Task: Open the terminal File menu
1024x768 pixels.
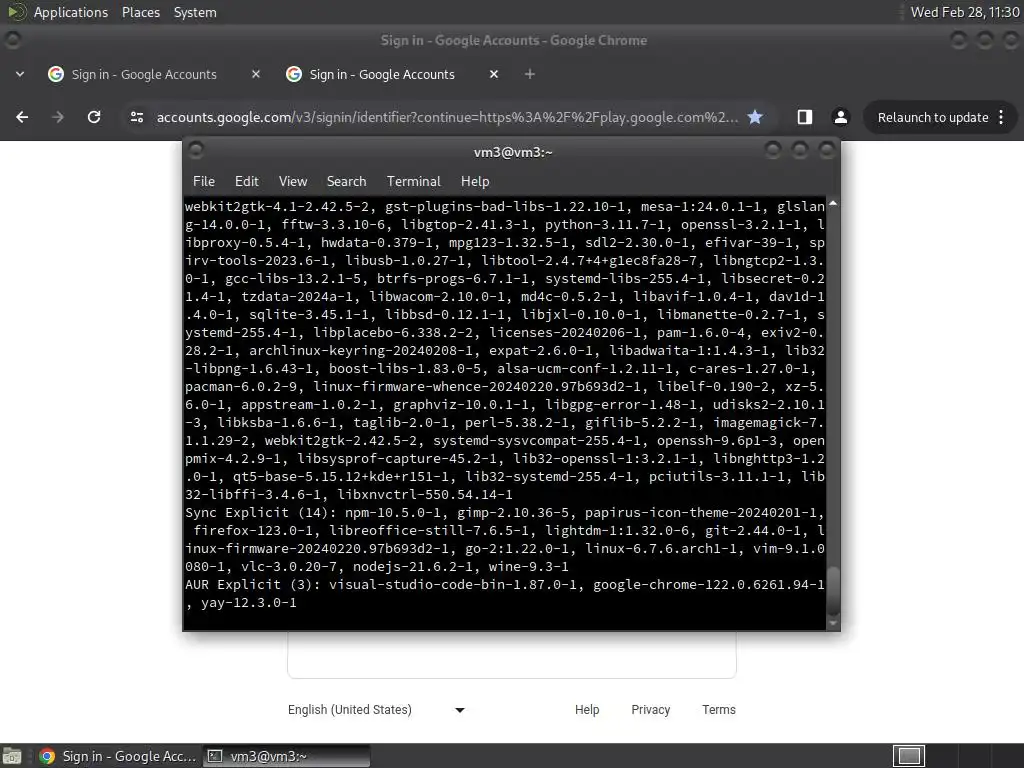Action: pos(204,181)
